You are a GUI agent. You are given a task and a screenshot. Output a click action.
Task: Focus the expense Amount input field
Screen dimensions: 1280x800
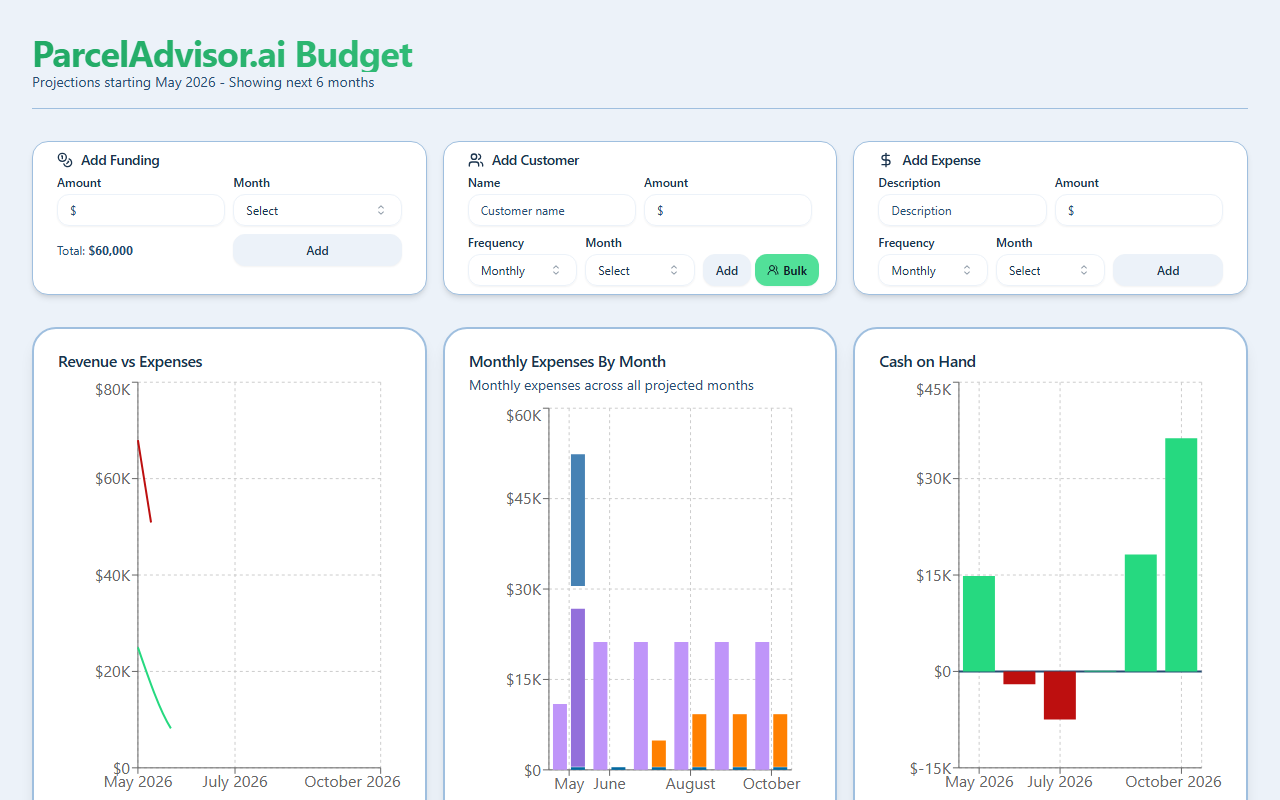tap(1139, 211)
